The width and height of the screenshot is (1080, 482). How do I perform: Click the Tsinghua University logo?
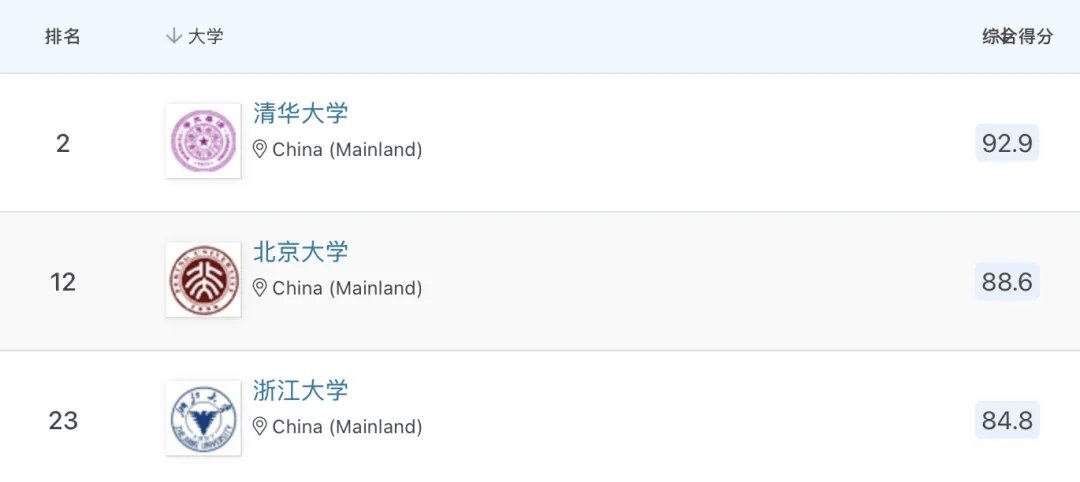(203, 142)
